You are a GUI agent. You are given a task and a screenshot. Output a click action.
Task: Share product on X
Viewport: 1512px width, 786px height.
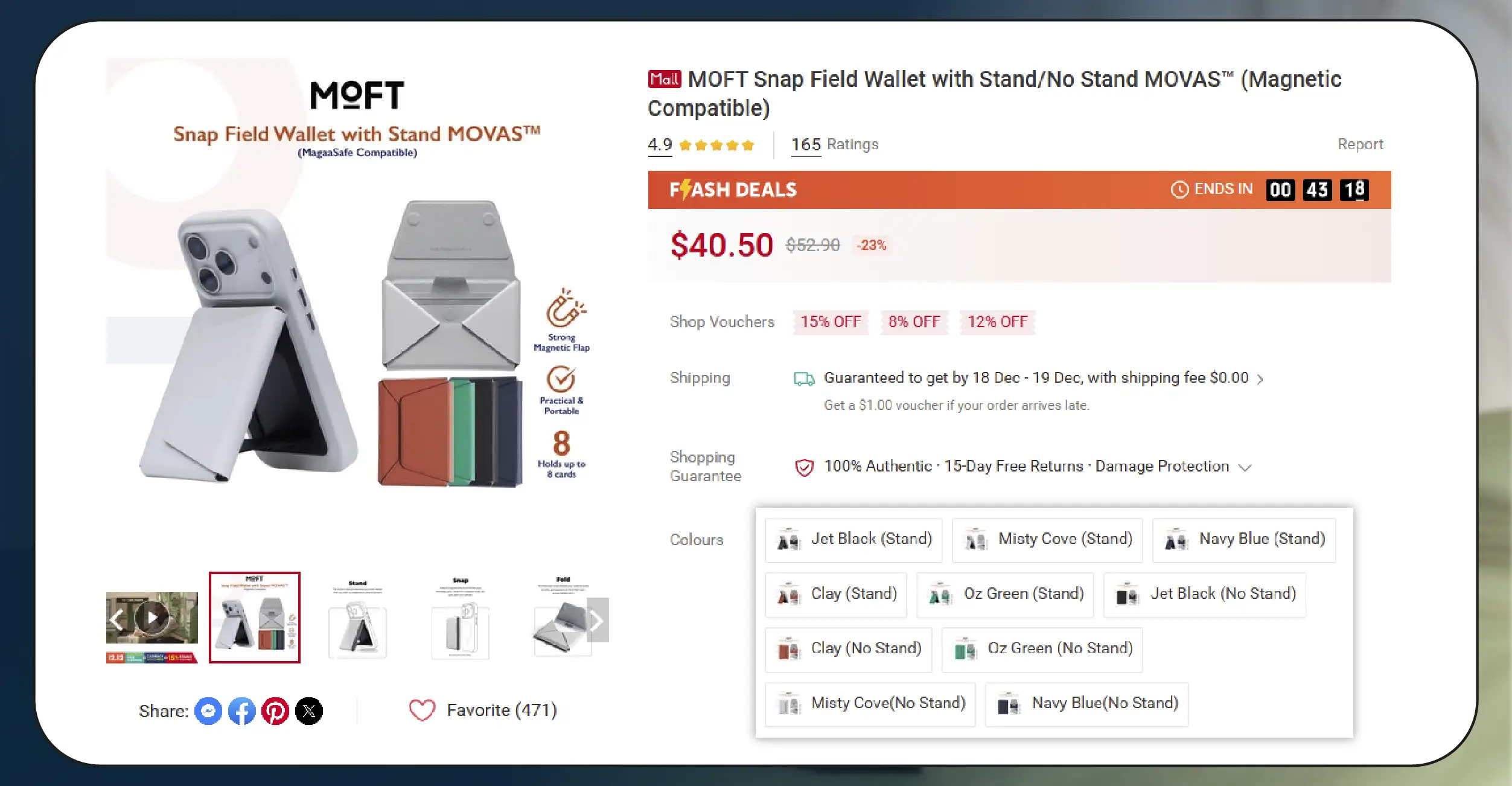309,711
